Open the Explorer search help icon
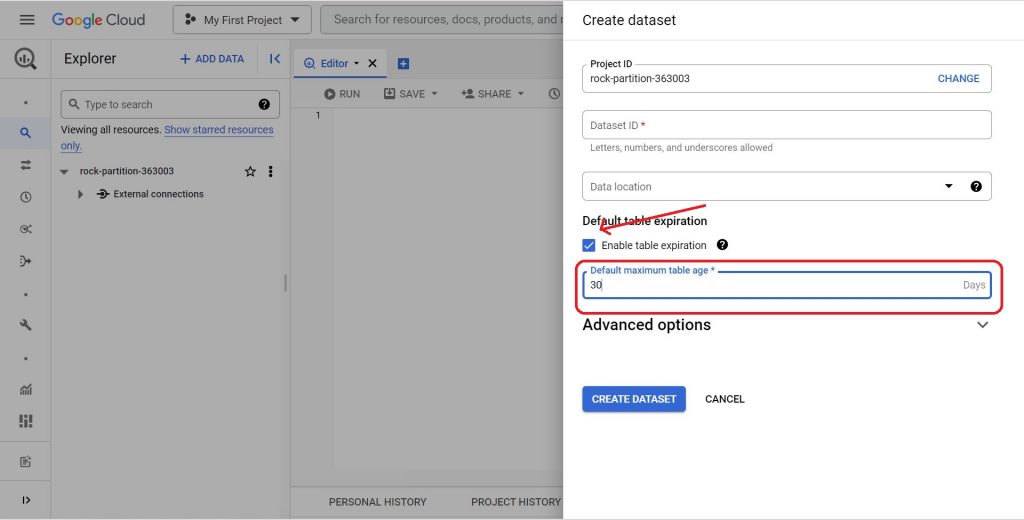The width and height of the screenshot is (1024, 520). [x=264, y=104]
